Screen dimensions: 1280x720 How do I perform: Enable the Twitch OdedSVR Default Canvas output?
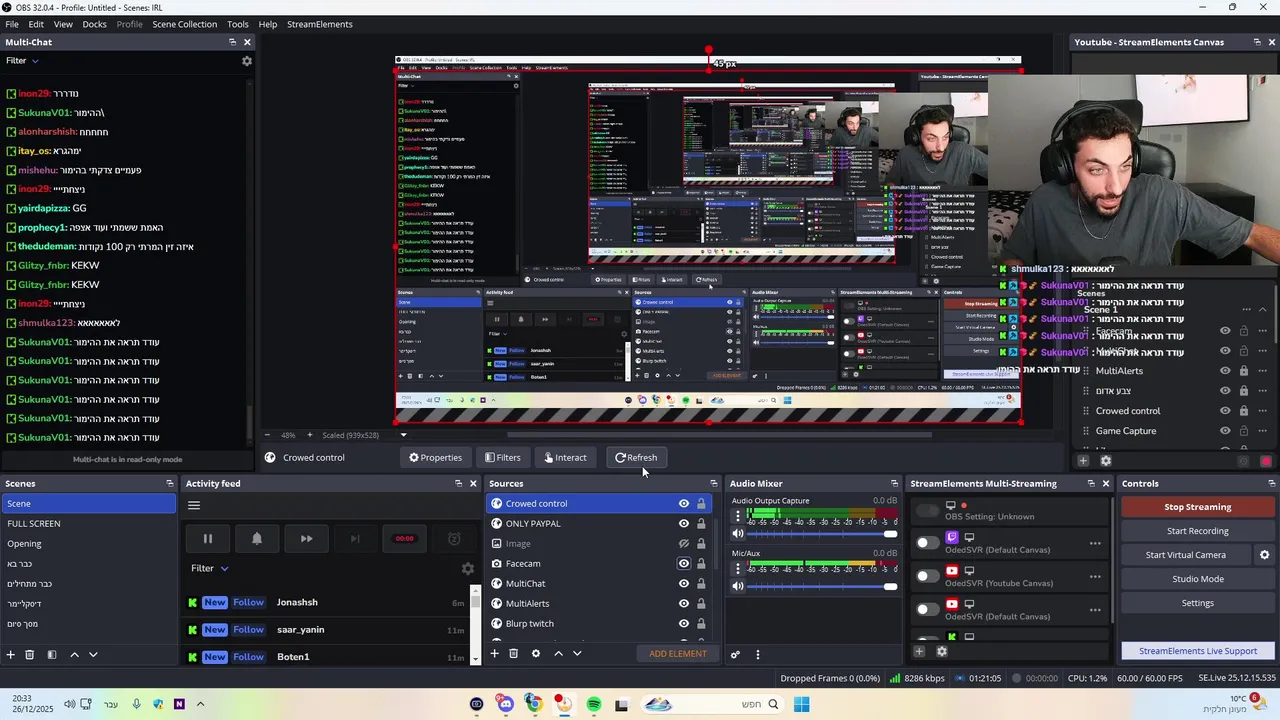(x=927, y=542)
